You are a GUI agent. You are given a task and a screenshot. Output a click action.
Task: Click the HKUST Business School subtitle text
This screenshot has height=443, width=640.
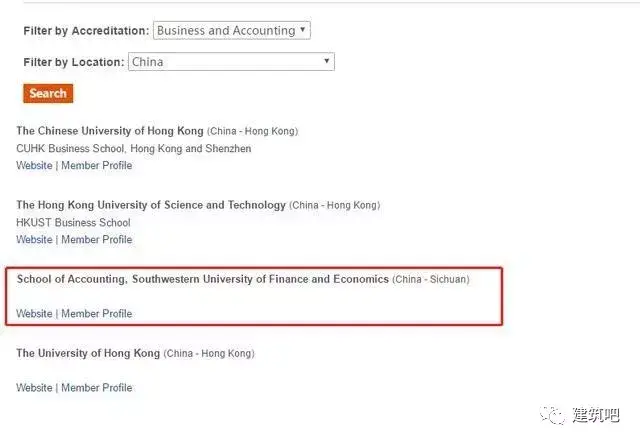73,223
